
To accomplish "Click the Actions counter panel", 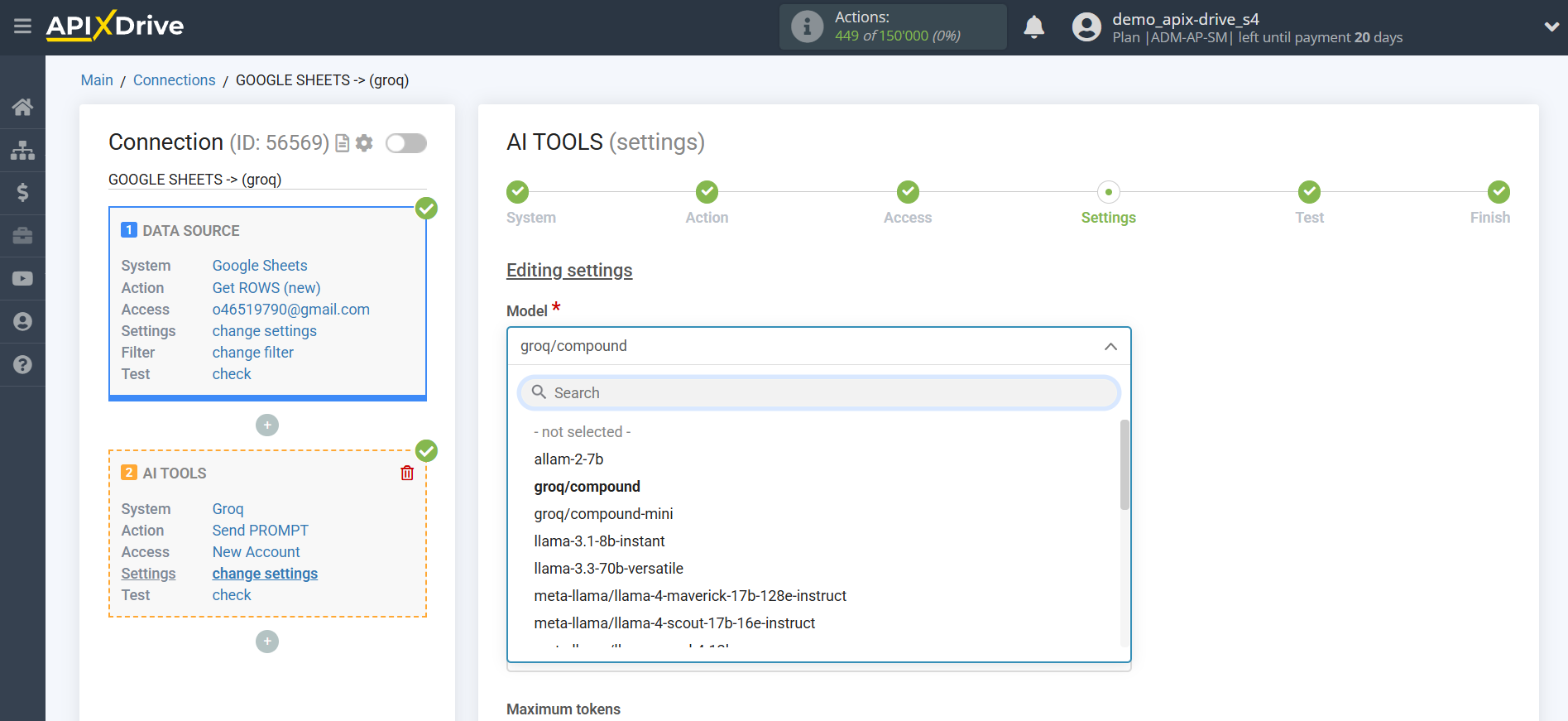I will tap(893, 26).
